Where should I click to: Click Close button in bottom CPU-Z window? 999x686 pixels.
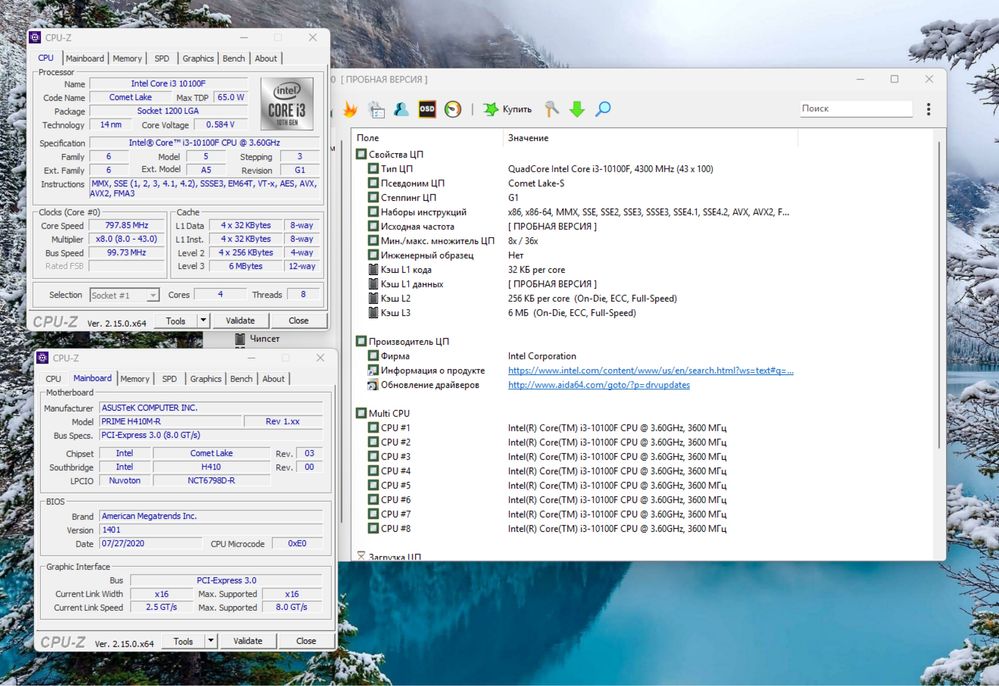tap(306, 641)
